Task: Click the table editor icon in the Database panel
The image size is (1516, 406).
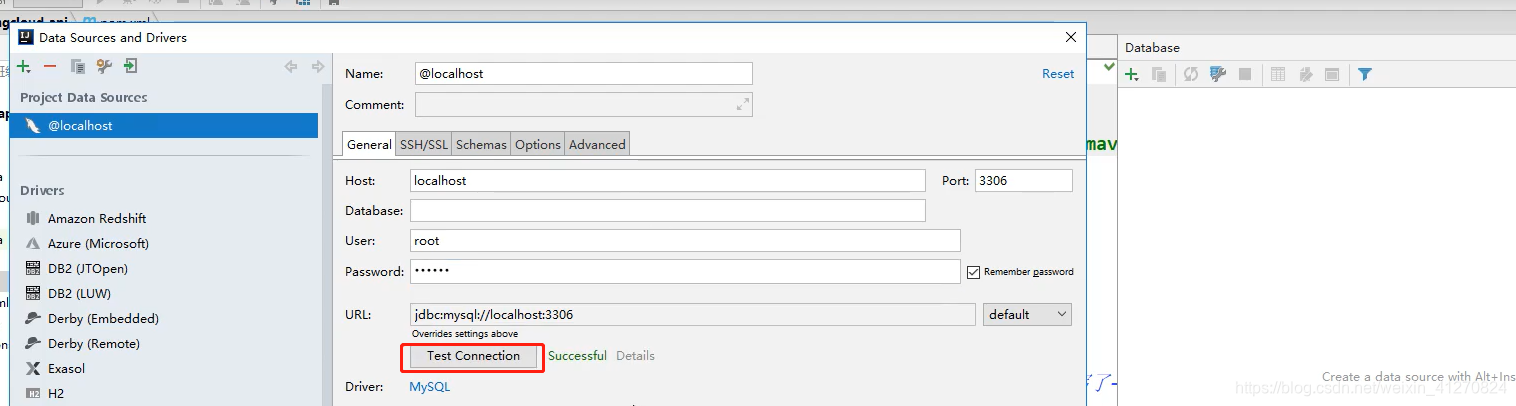Action: pyautogui.click(x=1278, y=74)
